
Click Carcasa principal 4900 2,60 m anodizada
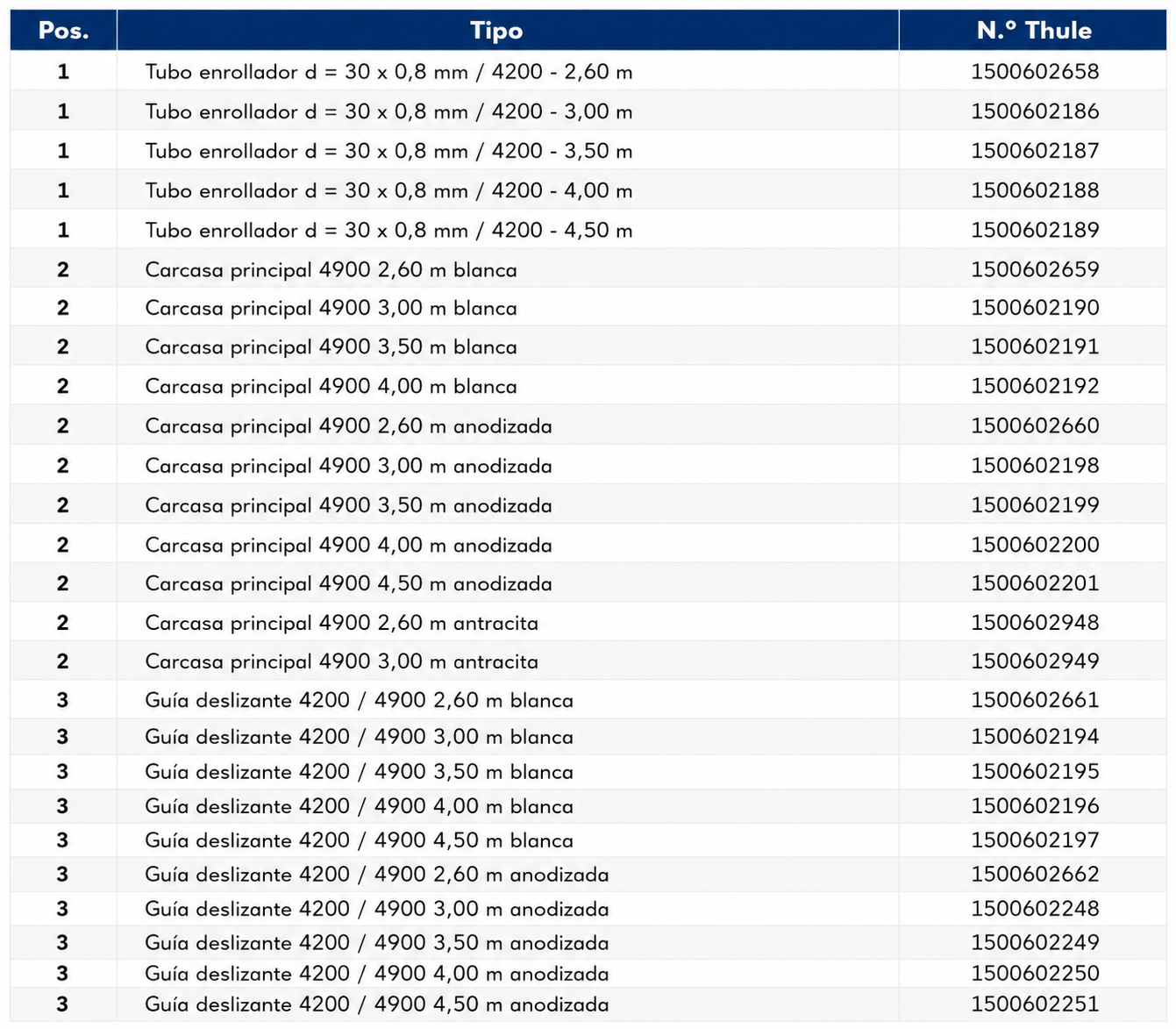(x=349, y=426)
